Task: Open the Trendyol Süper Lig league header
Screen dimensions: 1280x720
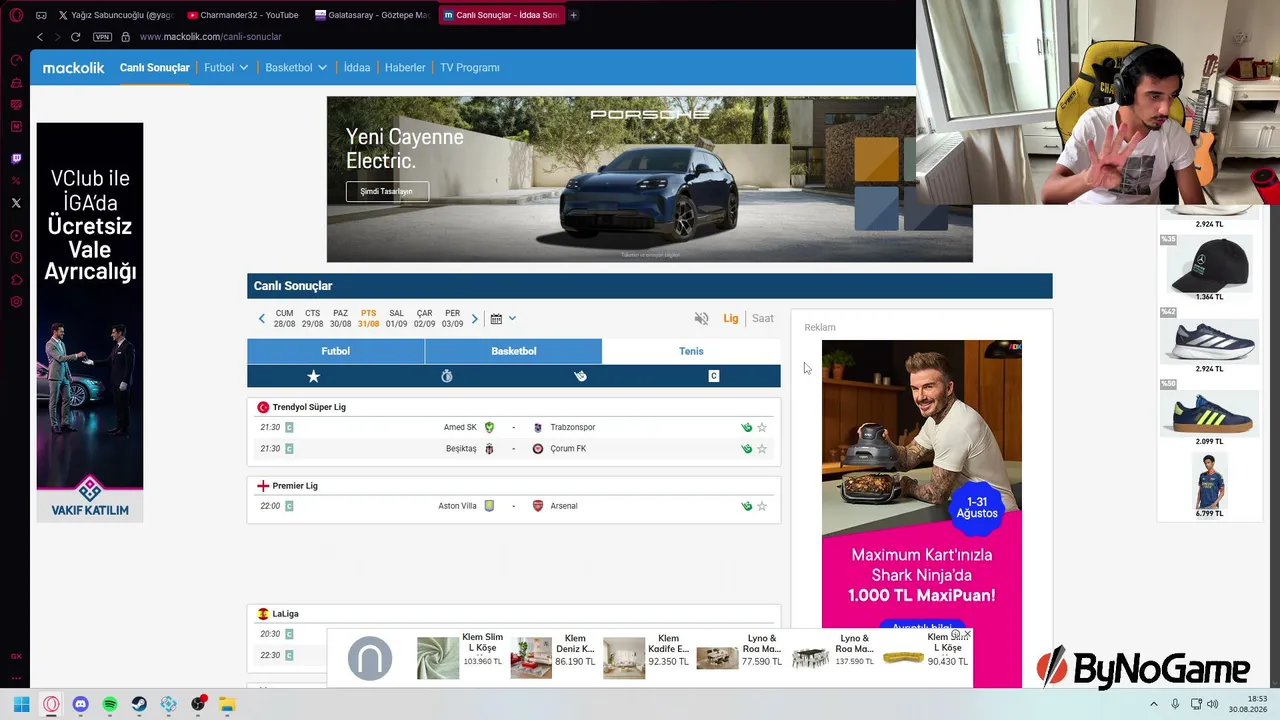Action: [x=309, y=407]
